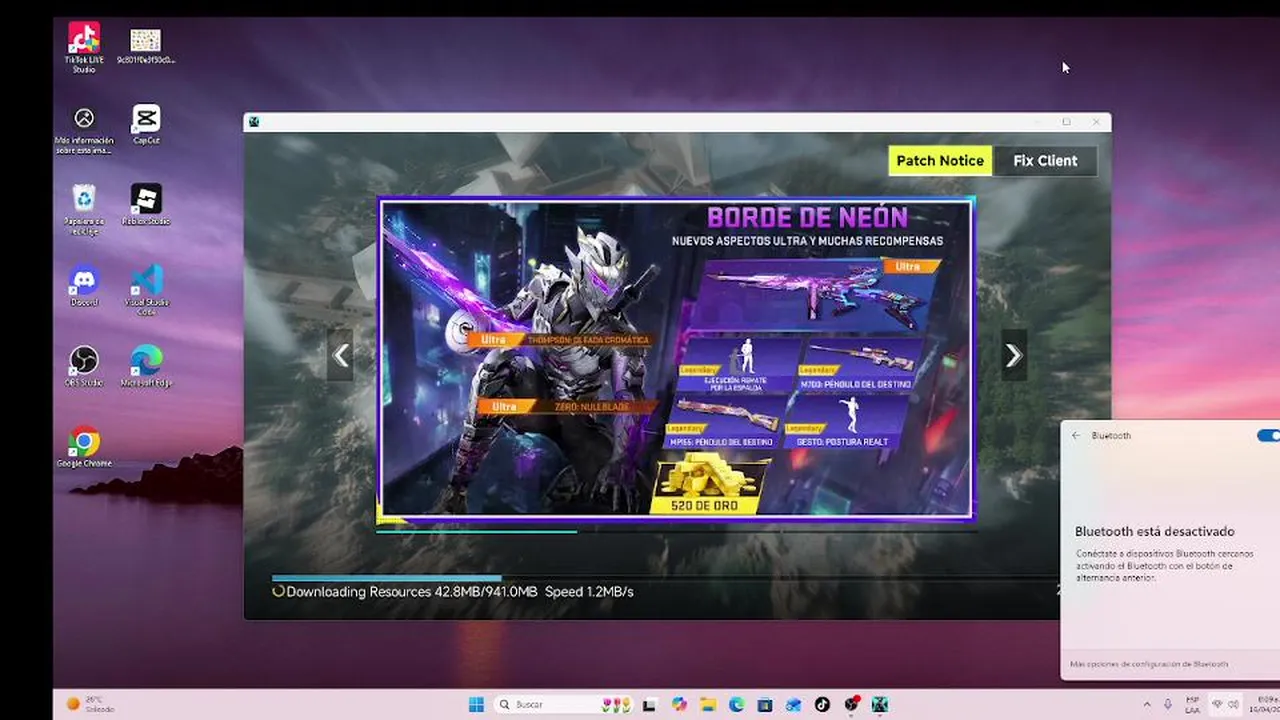Open the Windows Start menu
Image resolution: width=1280 pixels, height=720 pixels.
476,704
